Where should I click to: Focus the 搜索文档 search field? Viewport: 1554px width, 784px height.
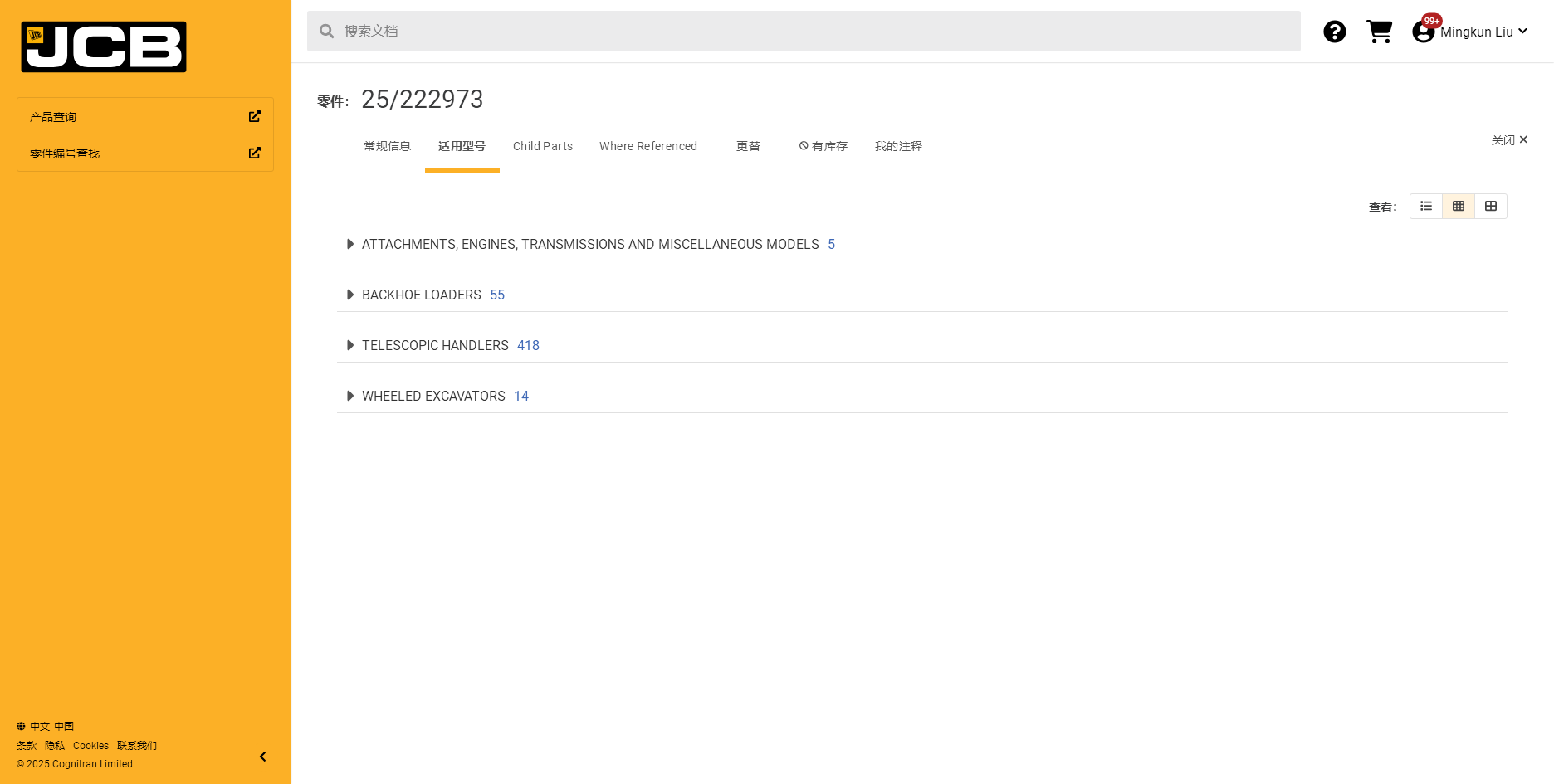pos(804,32)
